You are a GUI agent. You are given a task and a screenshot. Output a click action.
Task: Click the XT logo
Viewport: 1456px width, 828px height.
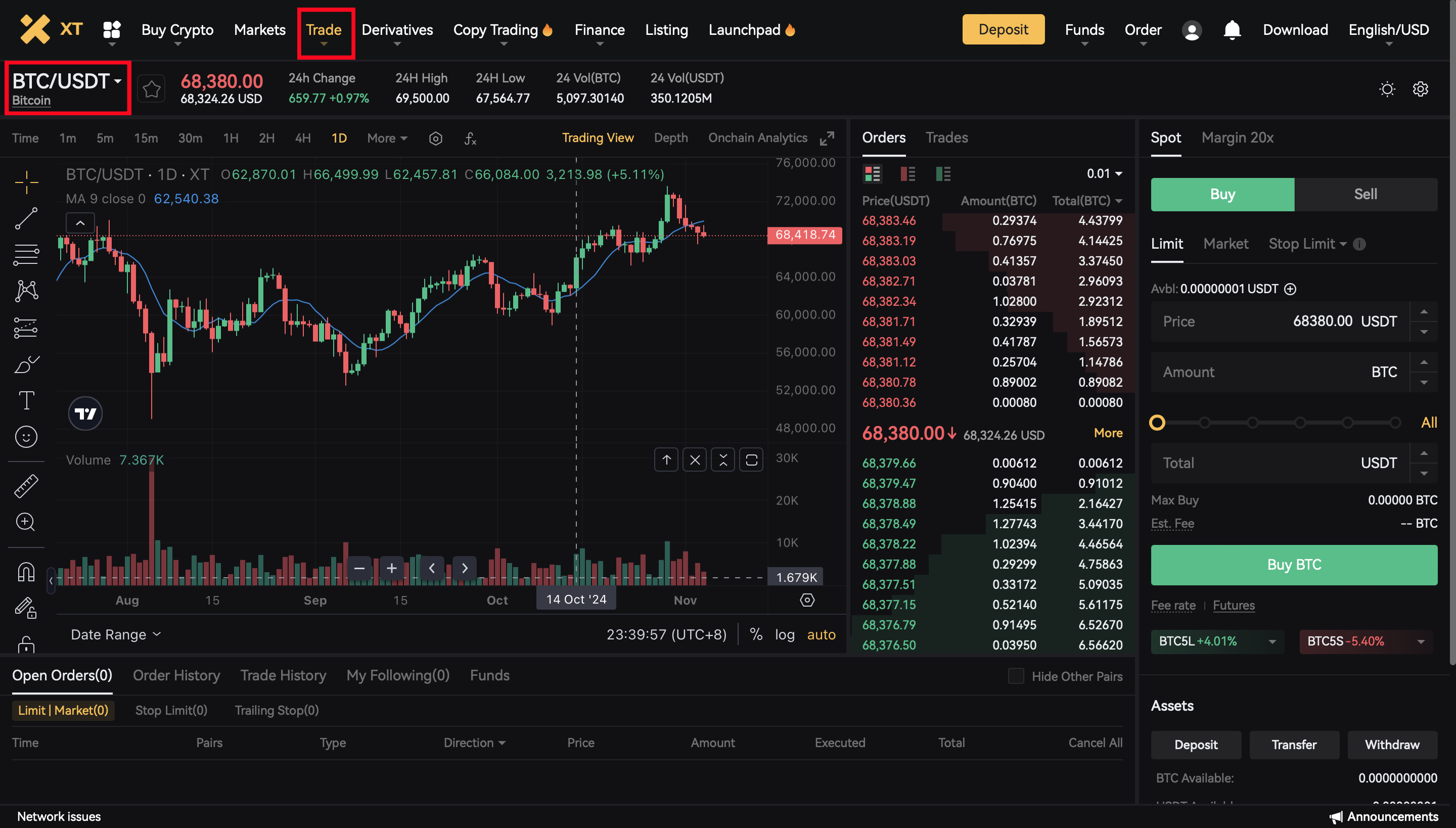tap(51, 29)
